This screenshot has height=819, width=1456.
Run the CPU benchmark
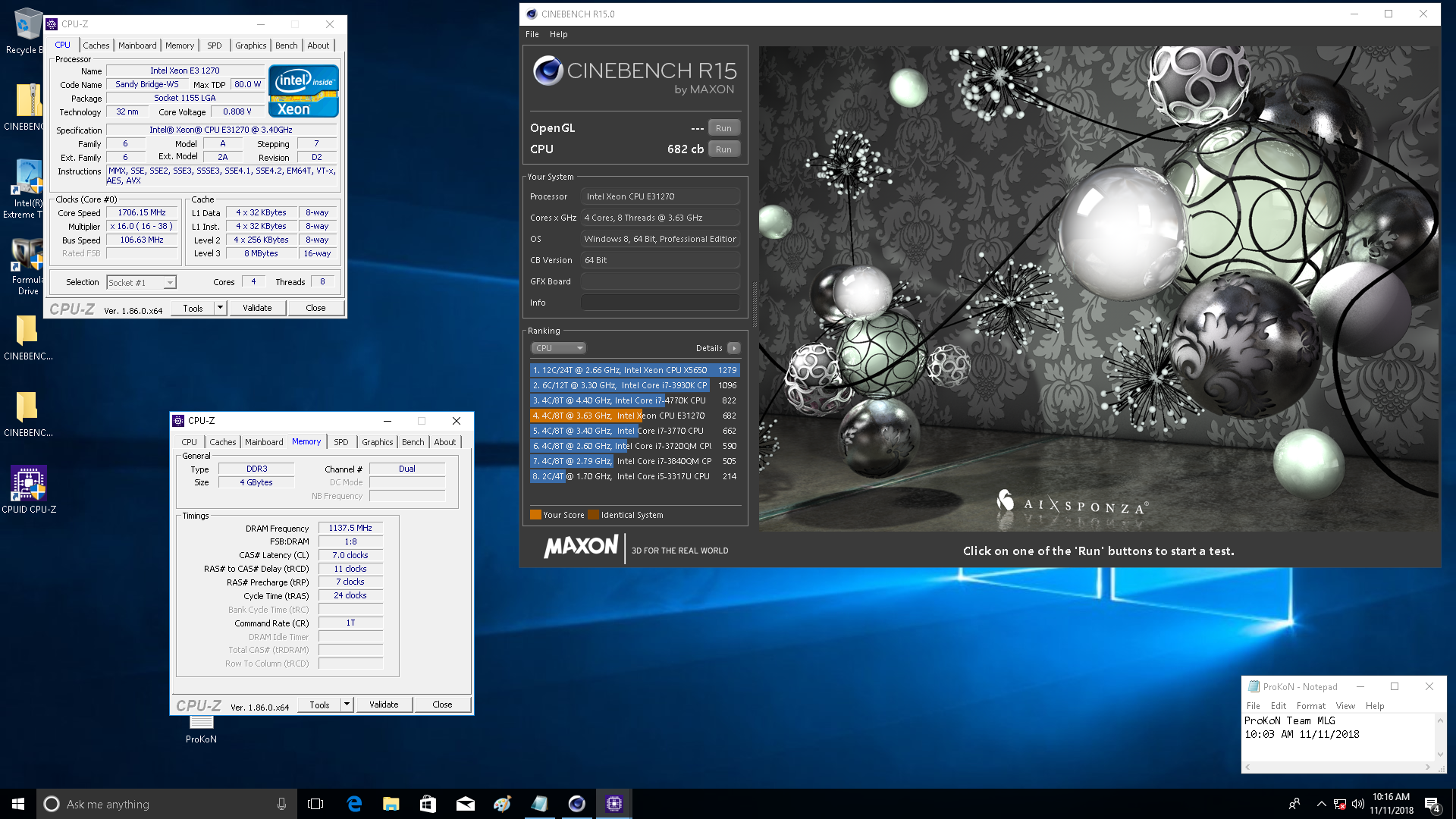coord(723,149)
